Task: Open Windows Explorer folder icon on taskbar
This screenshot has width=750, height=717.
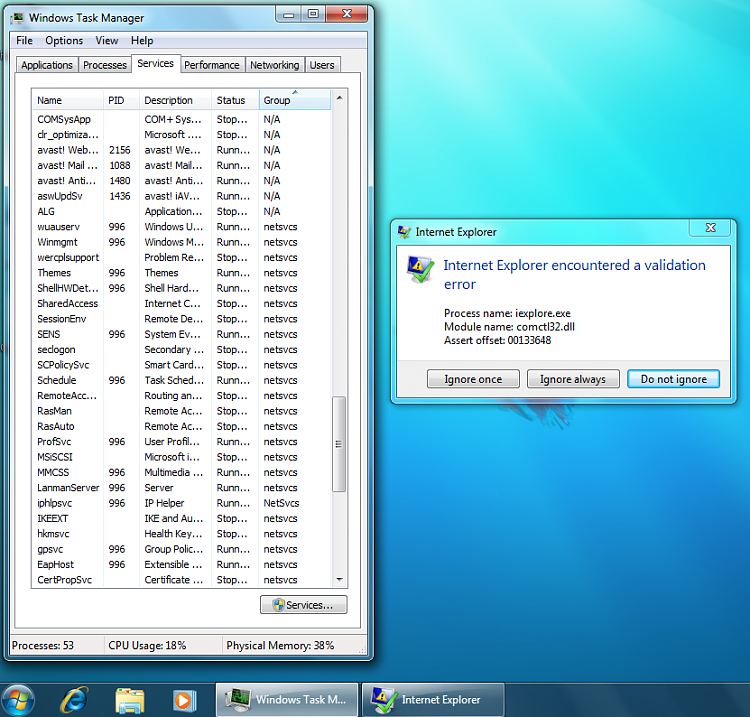Action: coord(130,701)
